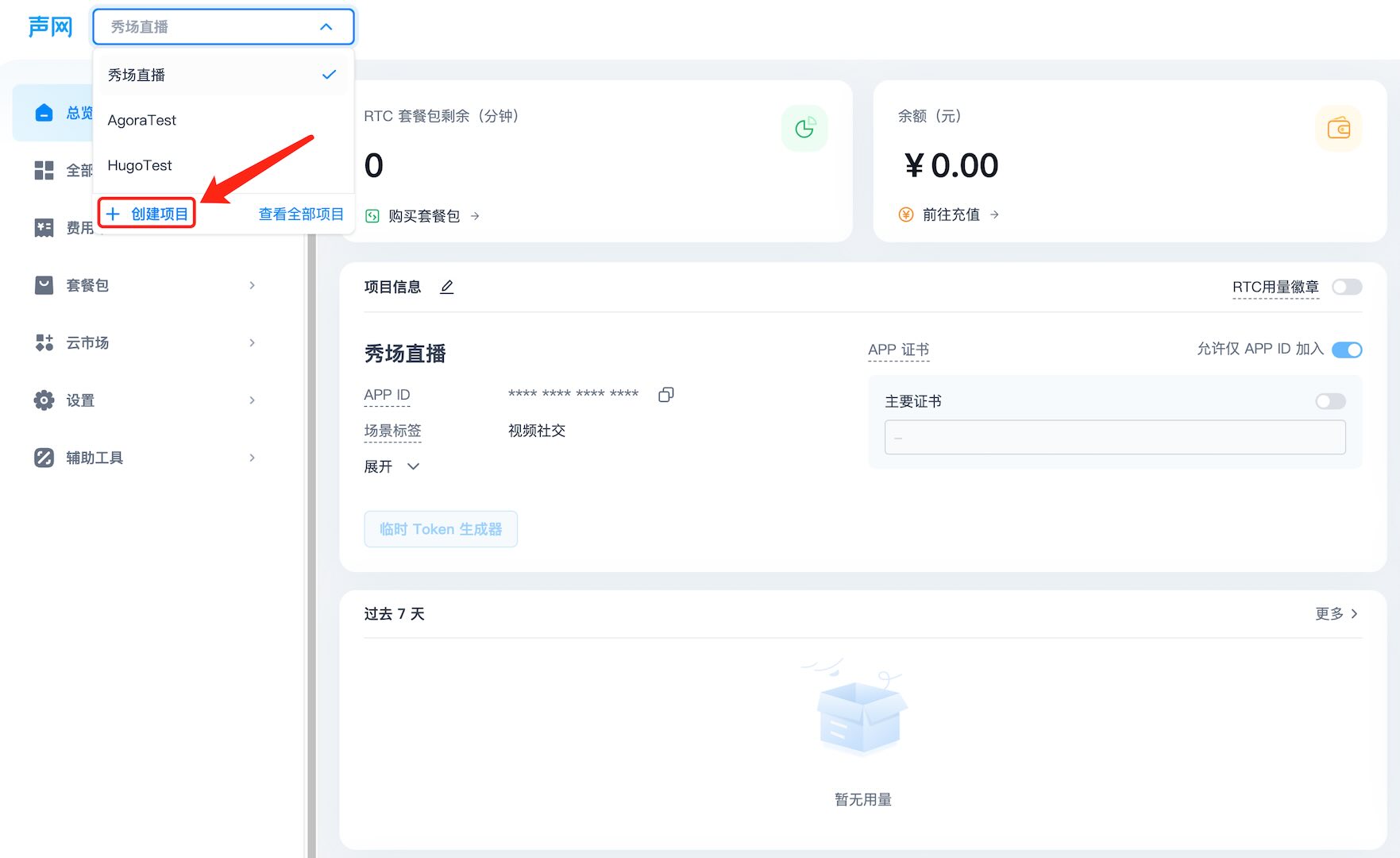Click the APP ID label
The height and width of the screenshot is (858, 1400).
point(387,395)
